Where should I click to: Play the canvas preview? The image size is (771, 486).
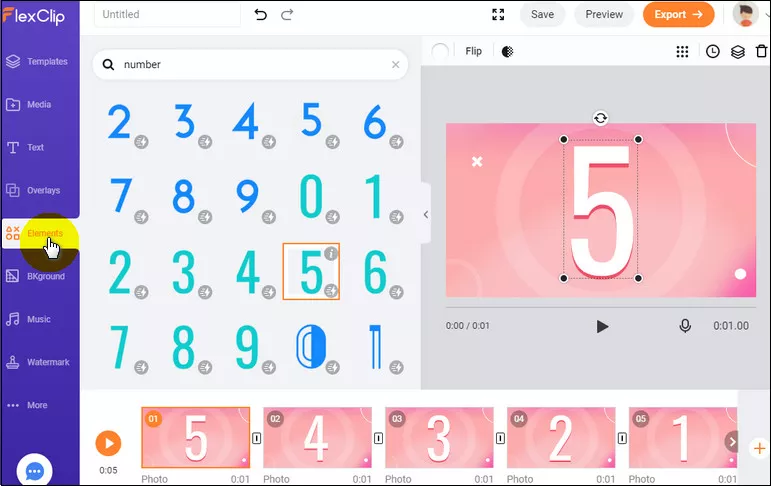coord(602,327)
